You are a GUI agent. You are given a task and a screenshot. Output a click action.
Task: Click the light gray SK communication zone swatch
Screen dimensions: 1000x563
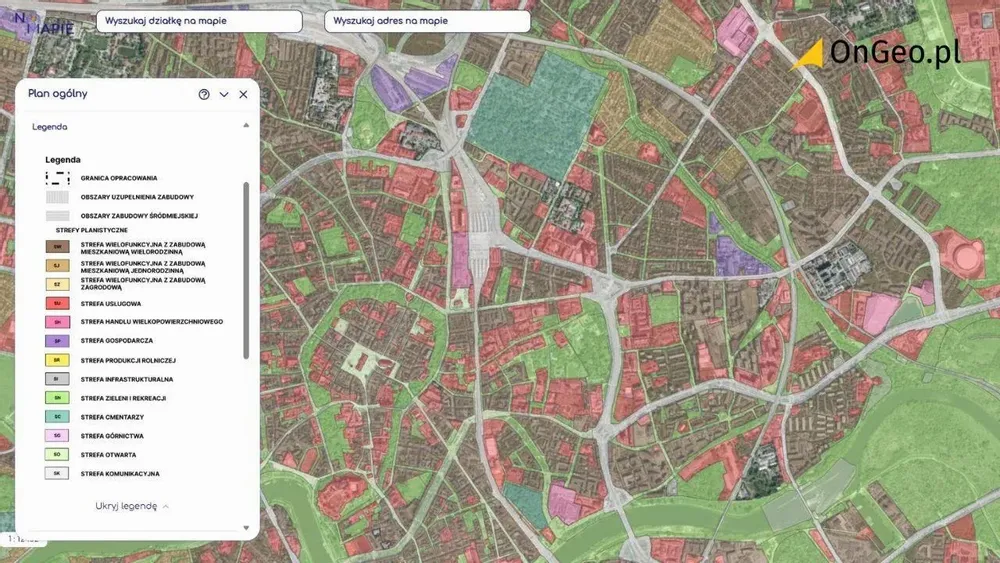pyautogui.click(x=57, y=474)
